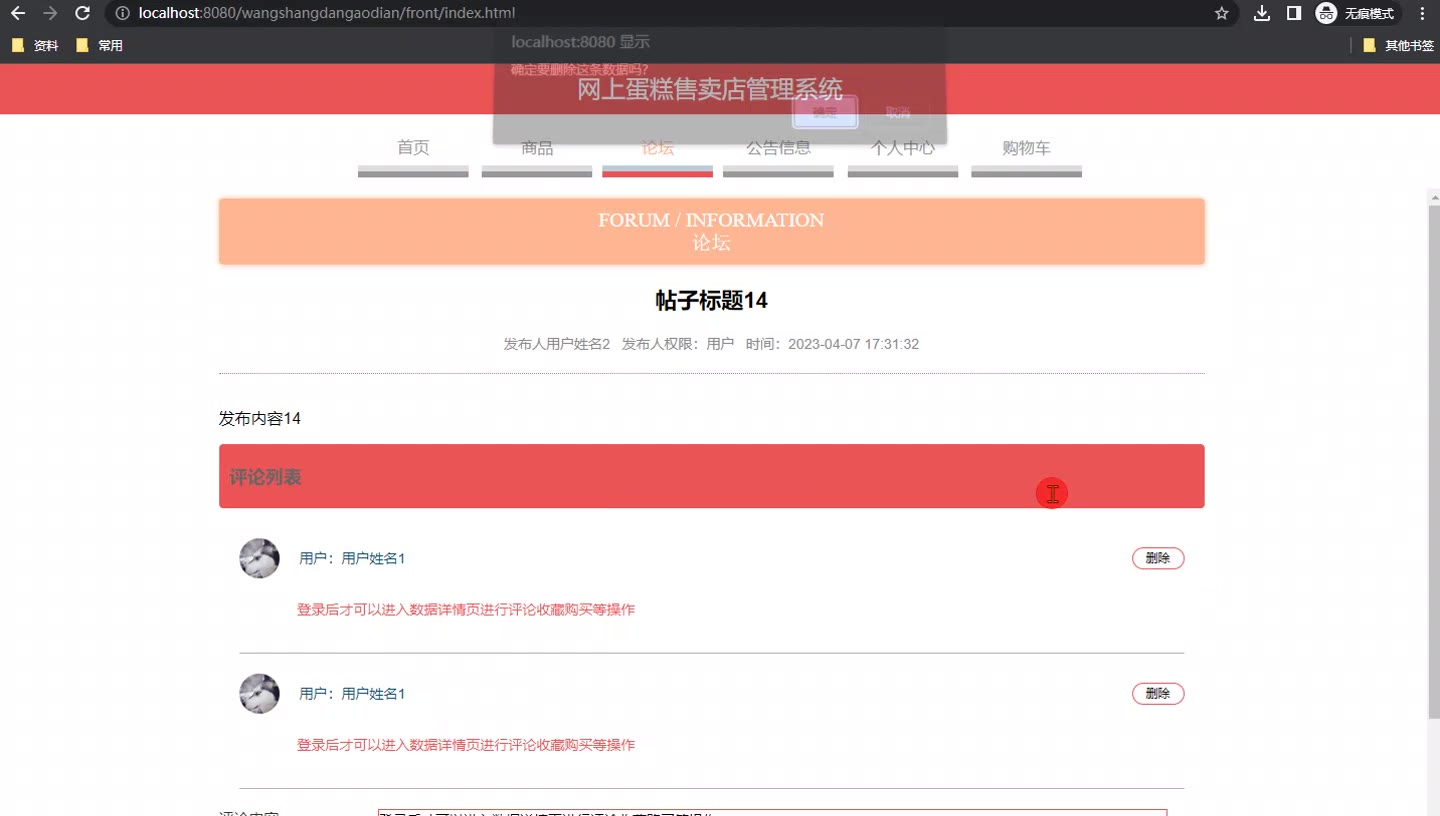The height and width of the screenshot is (816, 1440).
Task: Click the site info icon in address bar
Action: coord(122,14)
